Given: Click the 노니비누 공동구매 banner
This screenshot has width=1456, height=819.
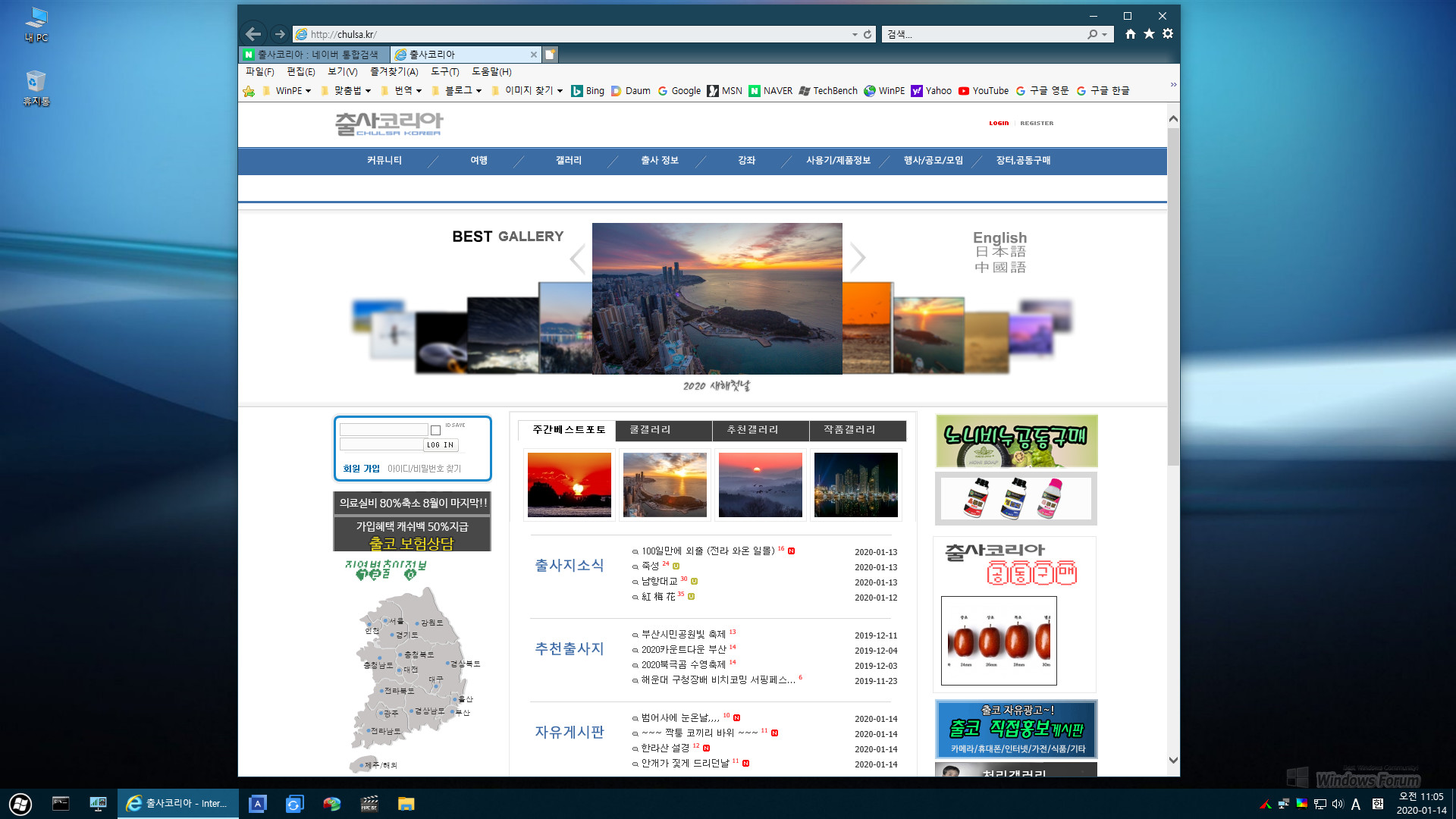Looking at the screenshot, I should point(1016,441).
